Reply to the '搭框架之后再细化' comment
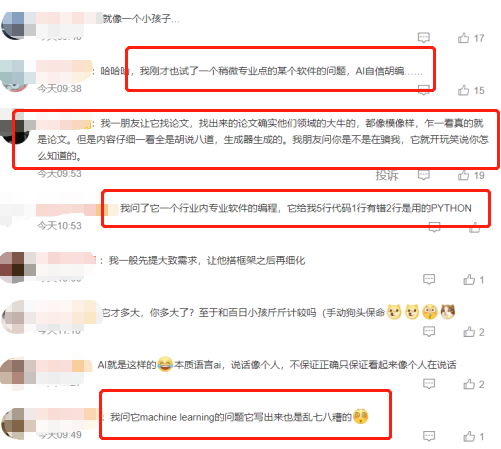Image resolution: width=501 pixels, height=449 pixels. tap(429, 279)
